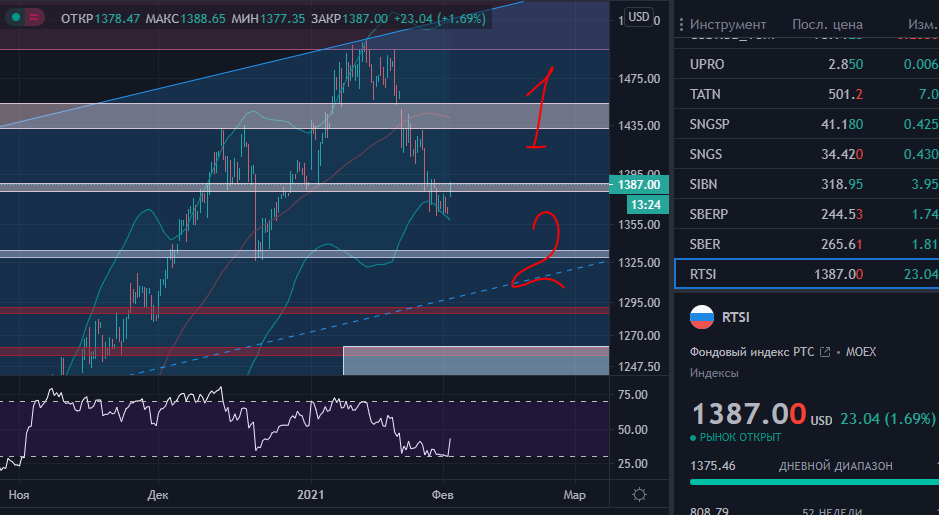
Task: Click the Фондовый индекс РТС link
Action: coord(752,352)
